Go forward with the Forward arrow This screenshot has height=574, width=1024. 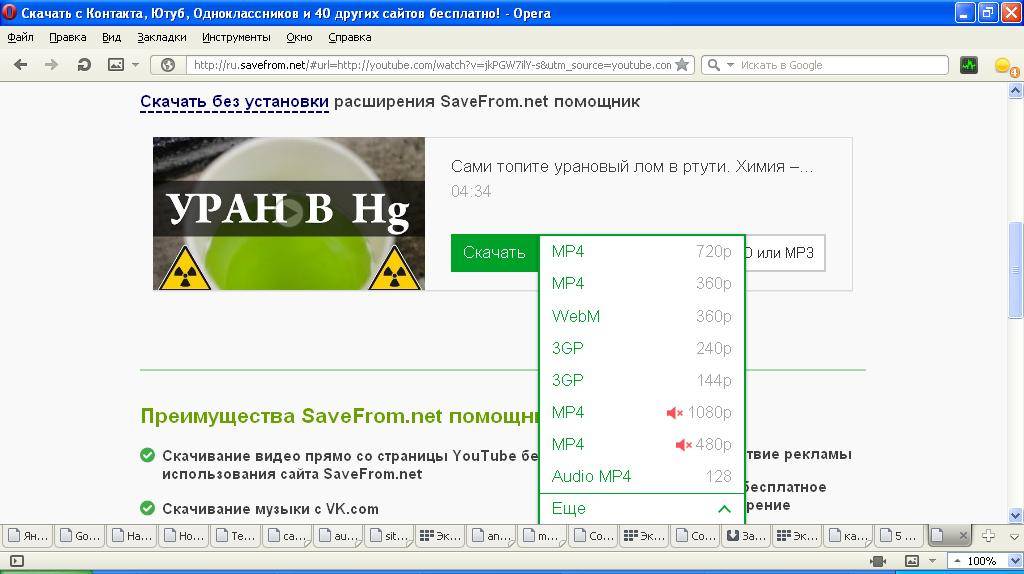(51, 65)
